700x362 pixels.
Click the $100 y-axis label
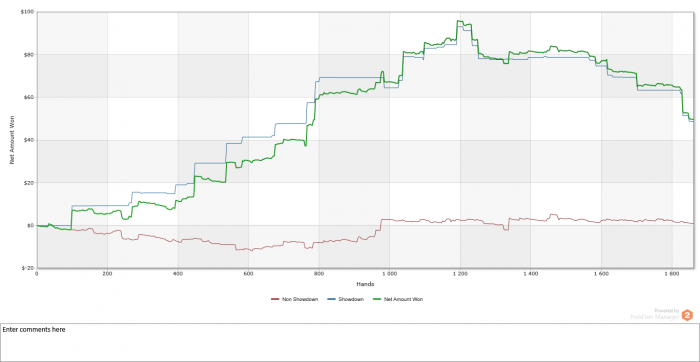(x=26, y=12)
